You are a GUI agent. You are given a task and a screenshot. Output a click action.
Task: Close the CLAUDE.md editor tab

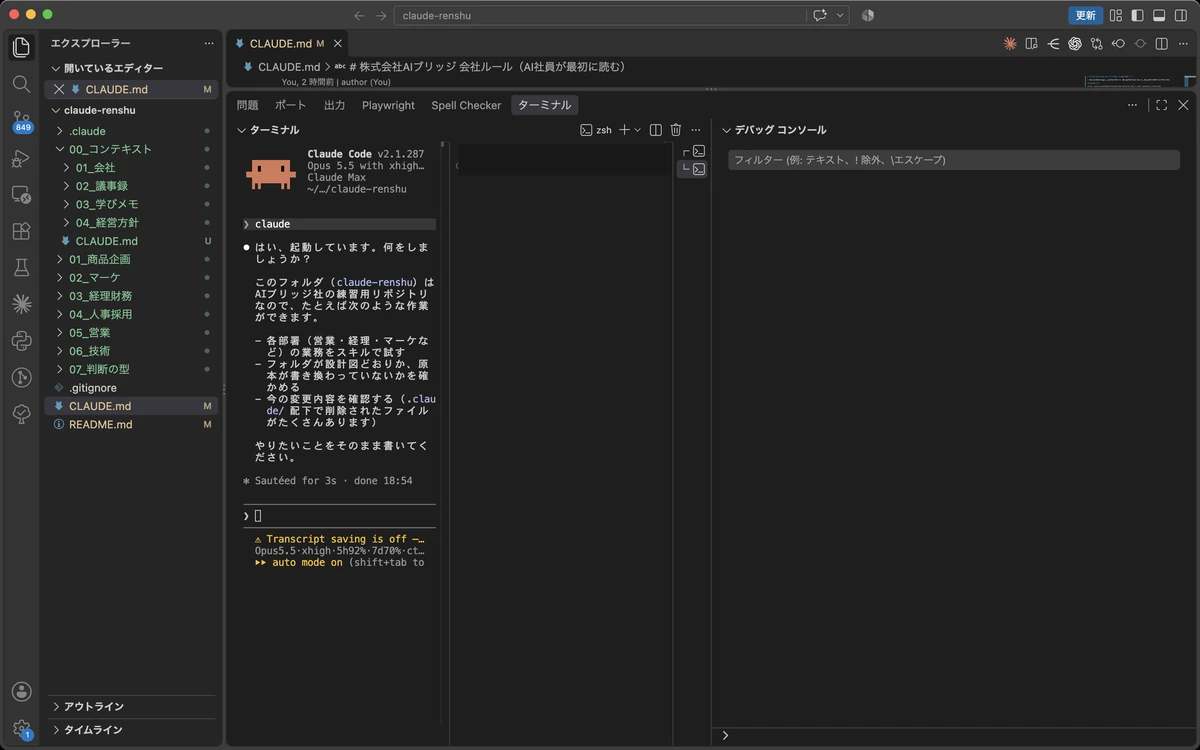(338, 44)
